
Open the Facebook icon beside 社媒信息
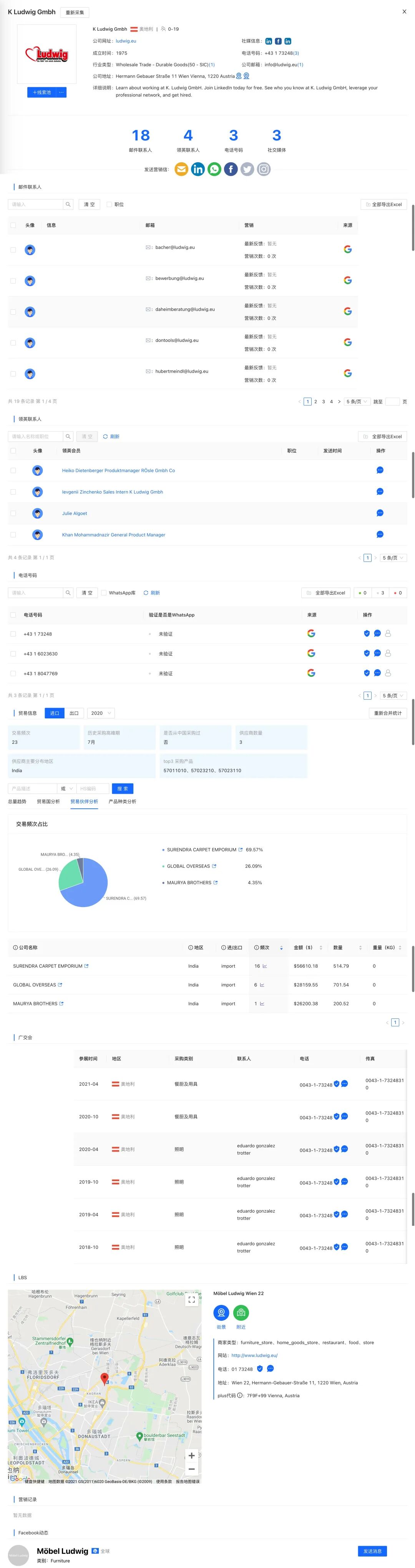point(278,42)
